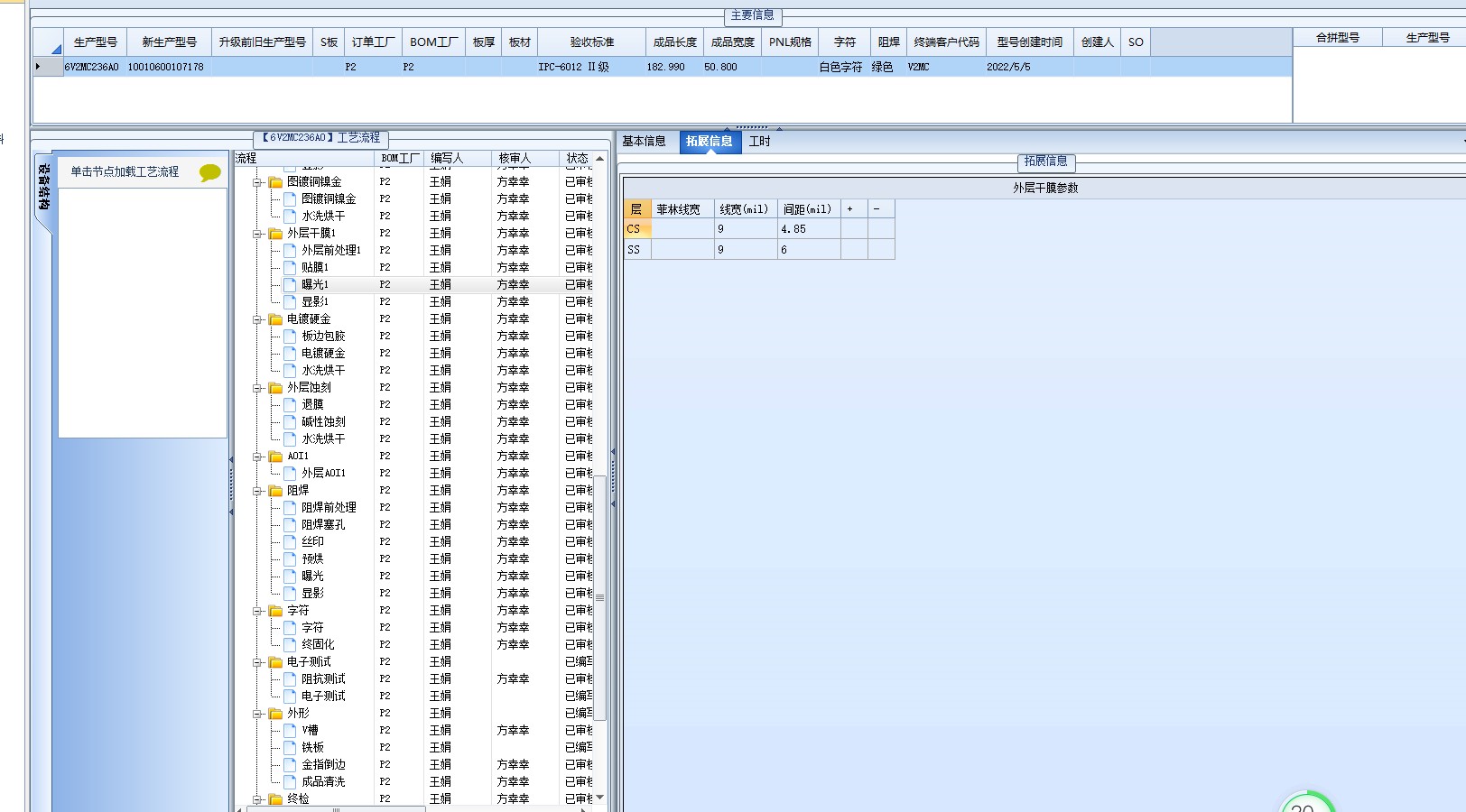Image resolution: width=1466 pixels, height=812 pixels.
Task: Collapse the 电镀硬金 folder node
Action: click(x=257, y=319)
